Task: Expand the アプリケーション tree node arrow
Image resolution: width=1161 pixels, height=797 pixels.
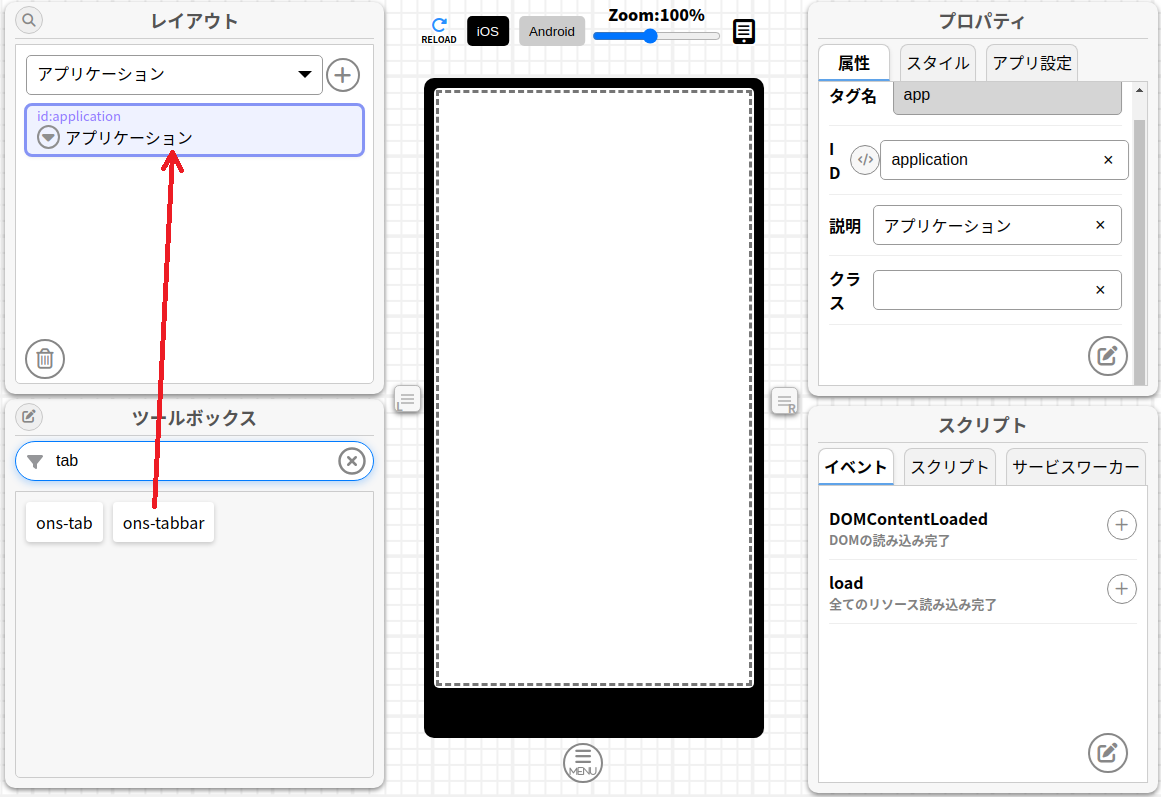Action: coord(48,138)
